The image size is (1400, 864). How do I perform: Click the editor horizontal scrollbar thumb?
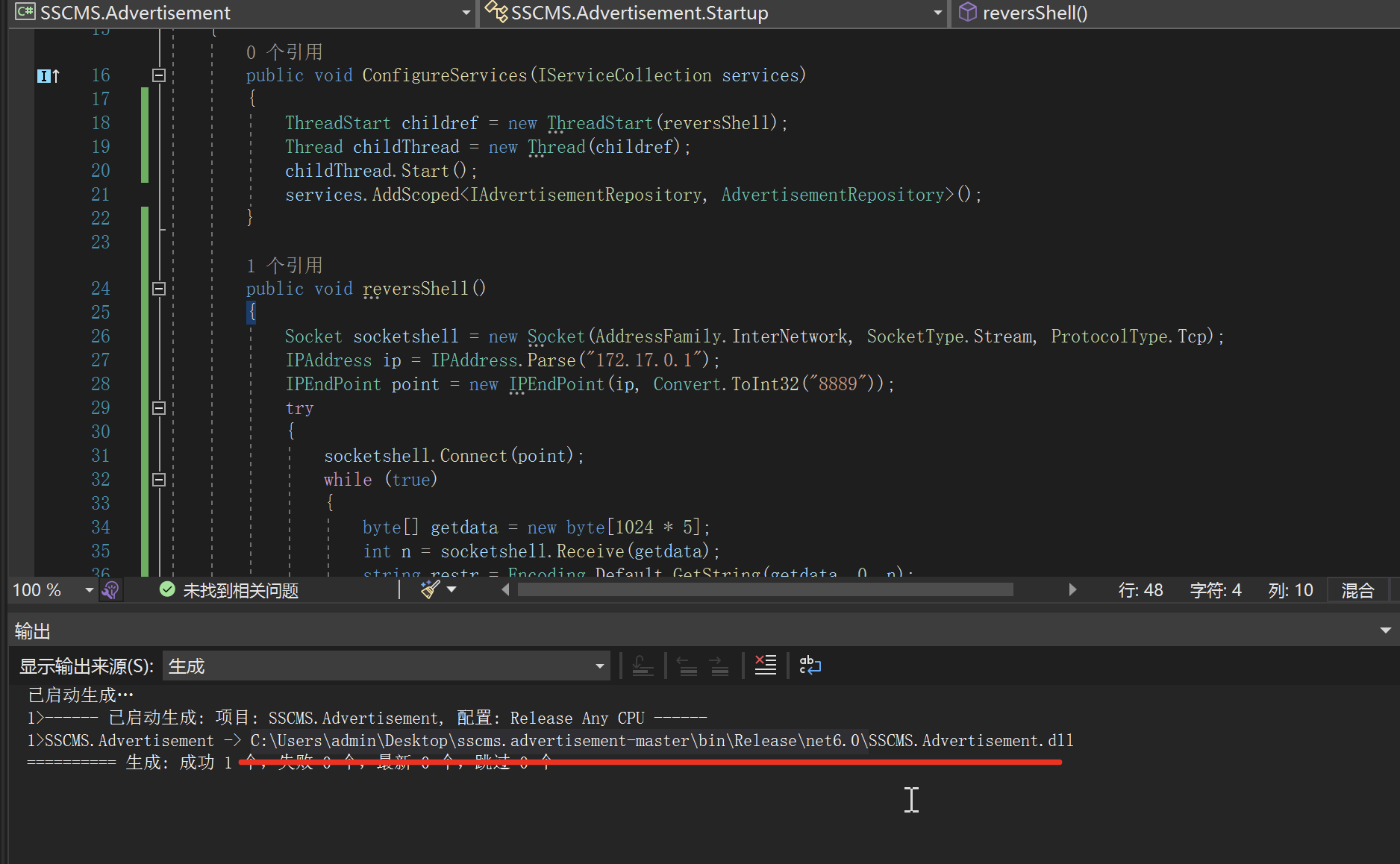click(765, 590)
